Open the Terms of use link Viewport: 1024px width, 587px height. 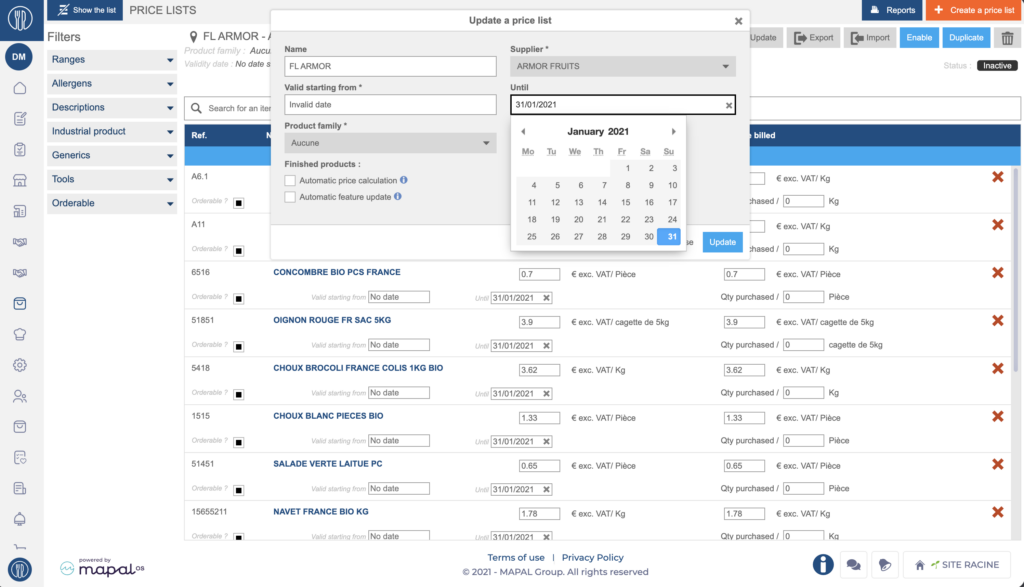tap(516, 558)
